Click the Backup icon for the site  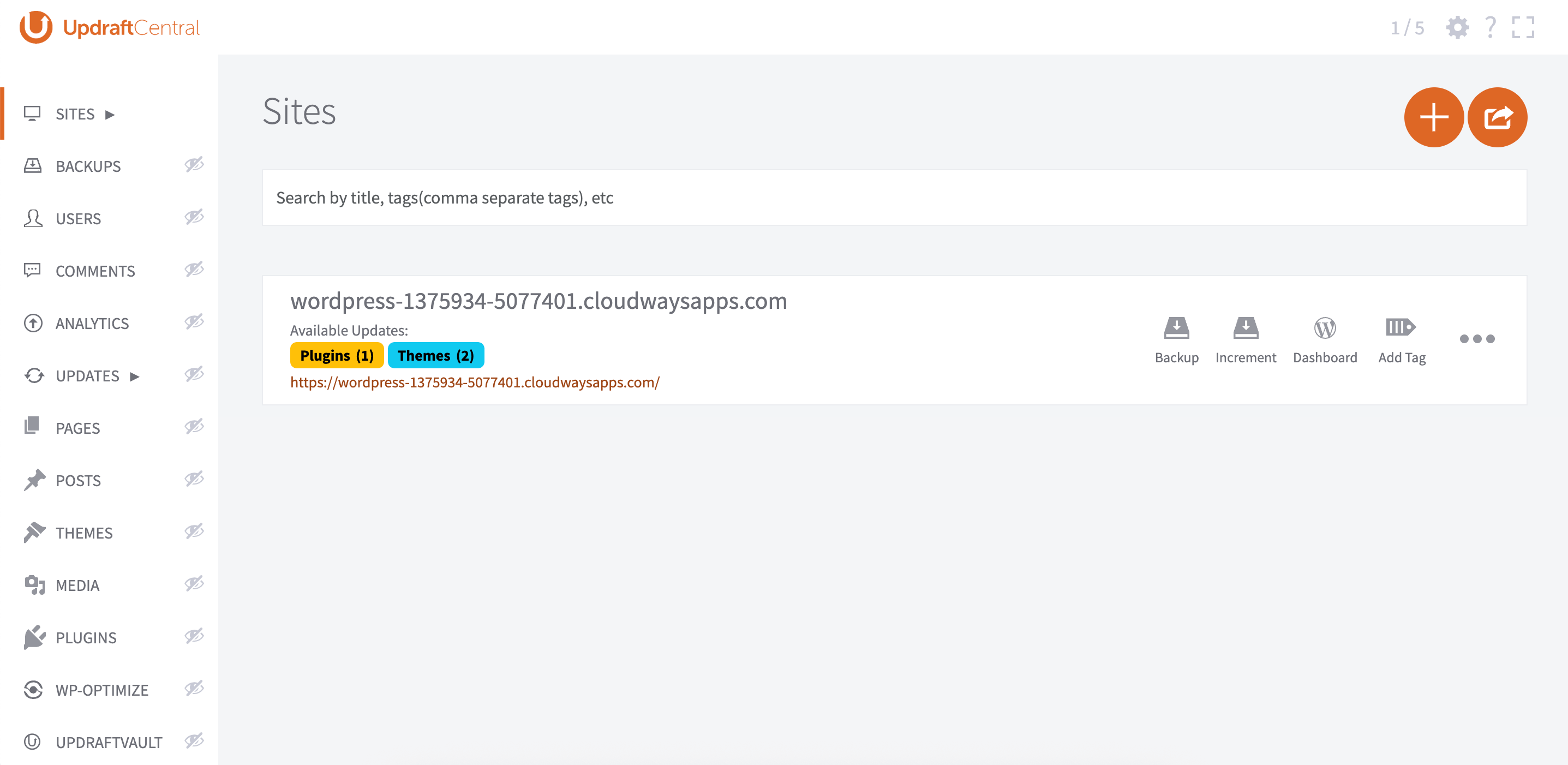click(x=1176, y=328)
